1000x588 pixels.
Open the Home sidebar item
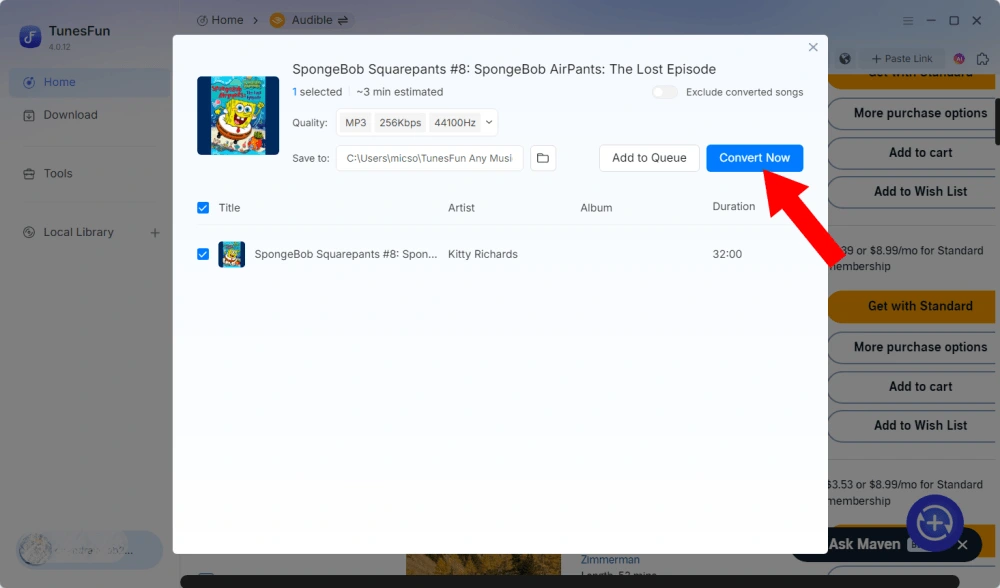(x=89, y=82)
